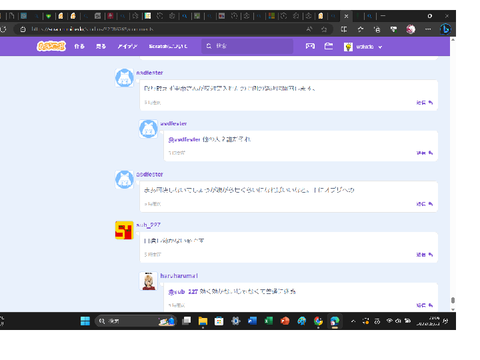
Task: Open sub_227's red and yellow avatar
Action: [124, 230]
